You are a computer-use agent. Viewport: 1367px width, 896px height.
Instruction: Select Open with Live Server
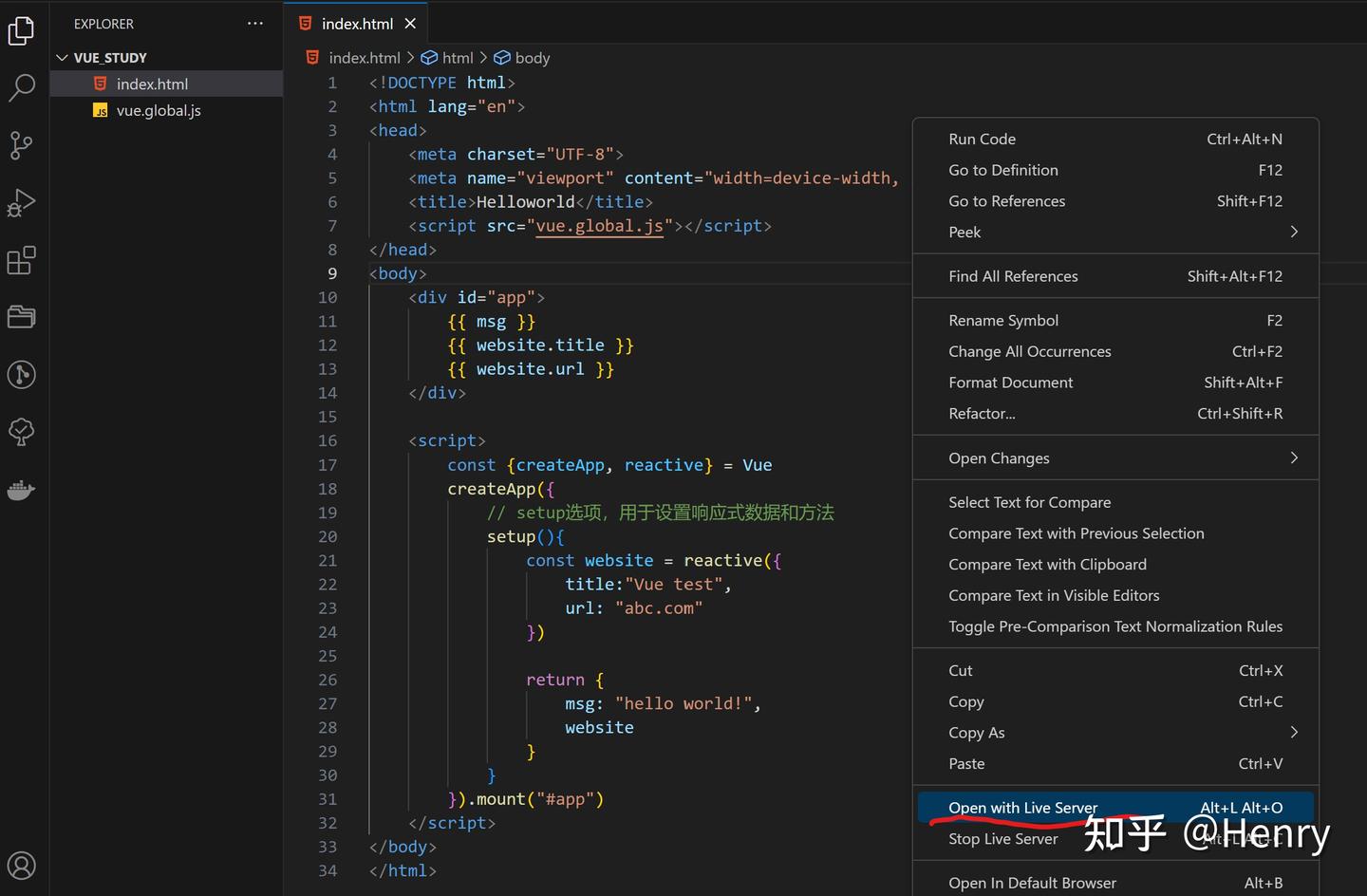tap(1022, 808)
